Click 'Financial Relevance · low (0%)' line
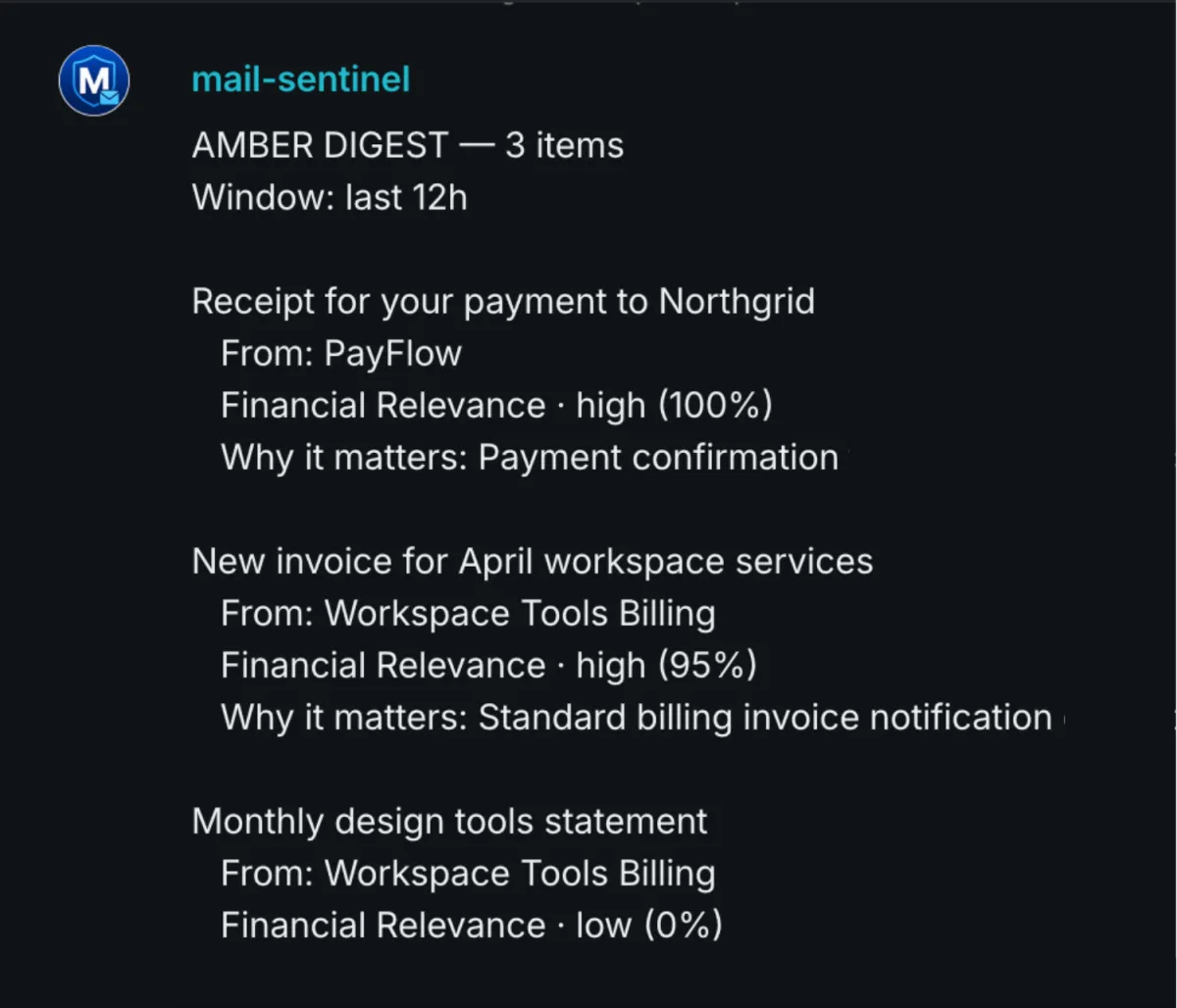The width and height of the screenshot is (1177, 1008). click(471, 926)
